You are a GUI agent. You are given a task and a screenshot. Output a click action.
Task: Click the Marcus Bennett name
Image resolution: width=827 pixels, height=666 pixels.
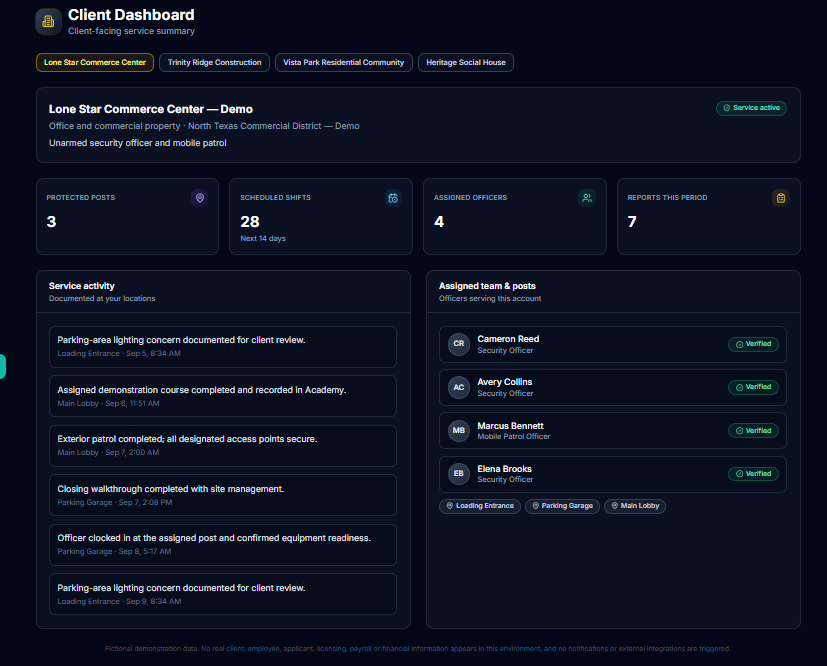coord(511,426)
